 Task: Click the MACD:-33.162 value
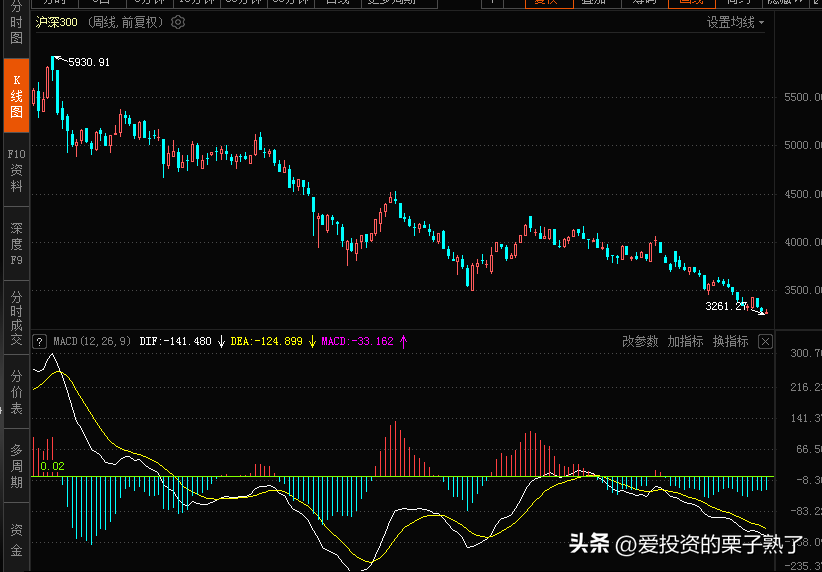358,341
